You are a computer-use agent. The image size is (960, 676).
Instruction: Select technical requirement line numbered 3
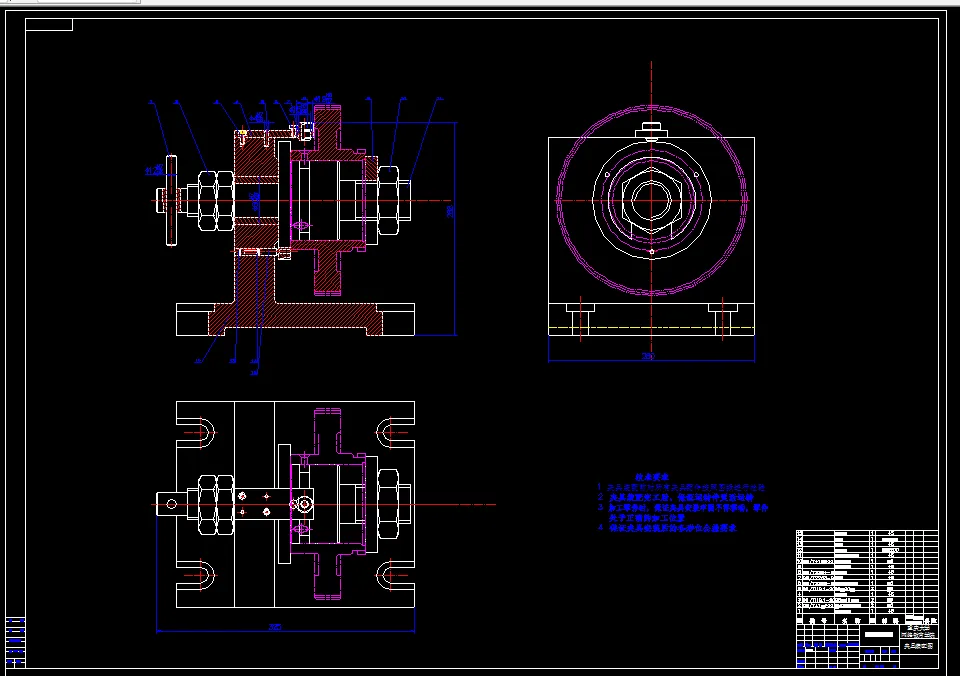683,513
